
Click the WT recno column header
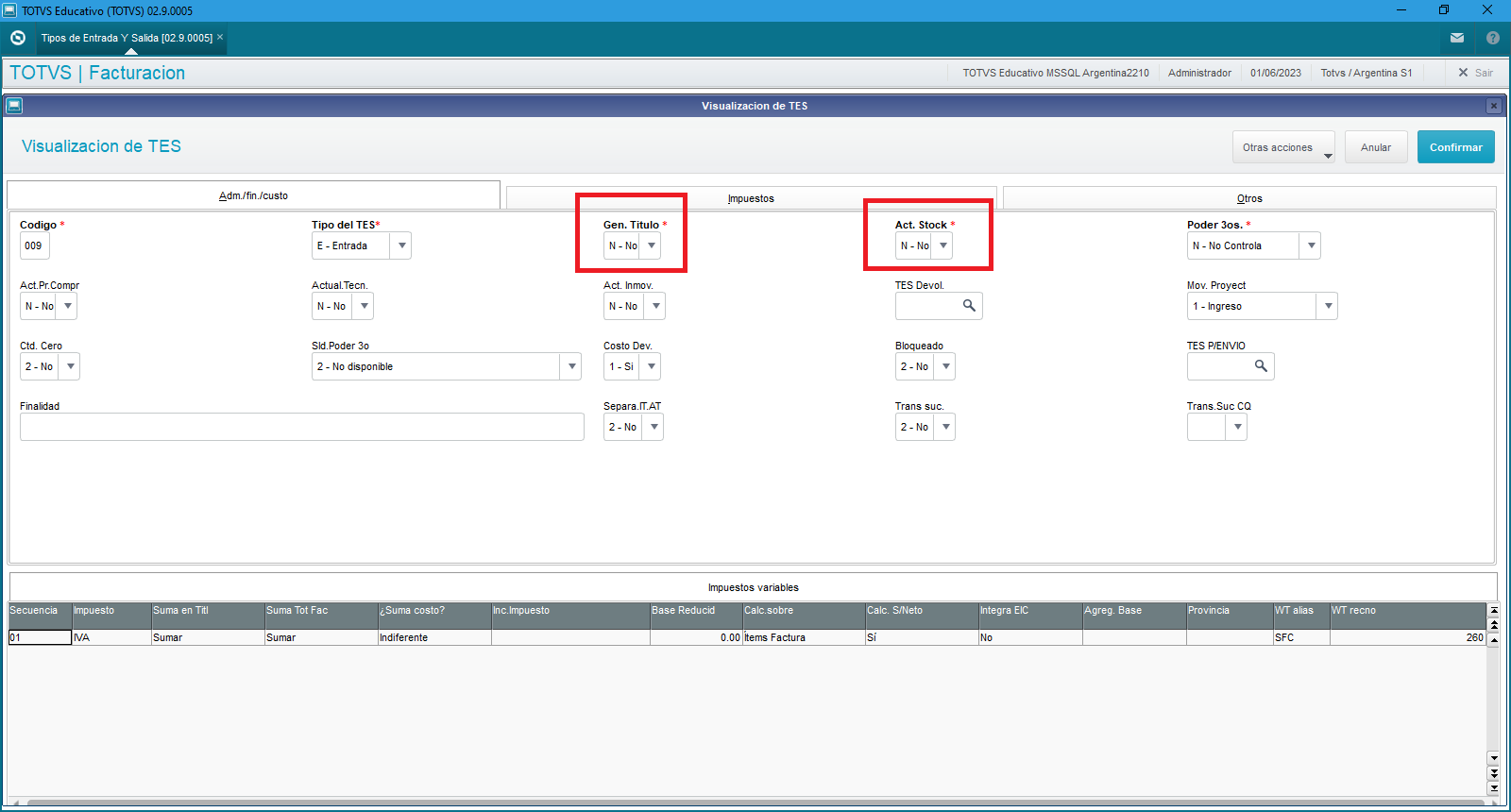tap(1408, 616)
